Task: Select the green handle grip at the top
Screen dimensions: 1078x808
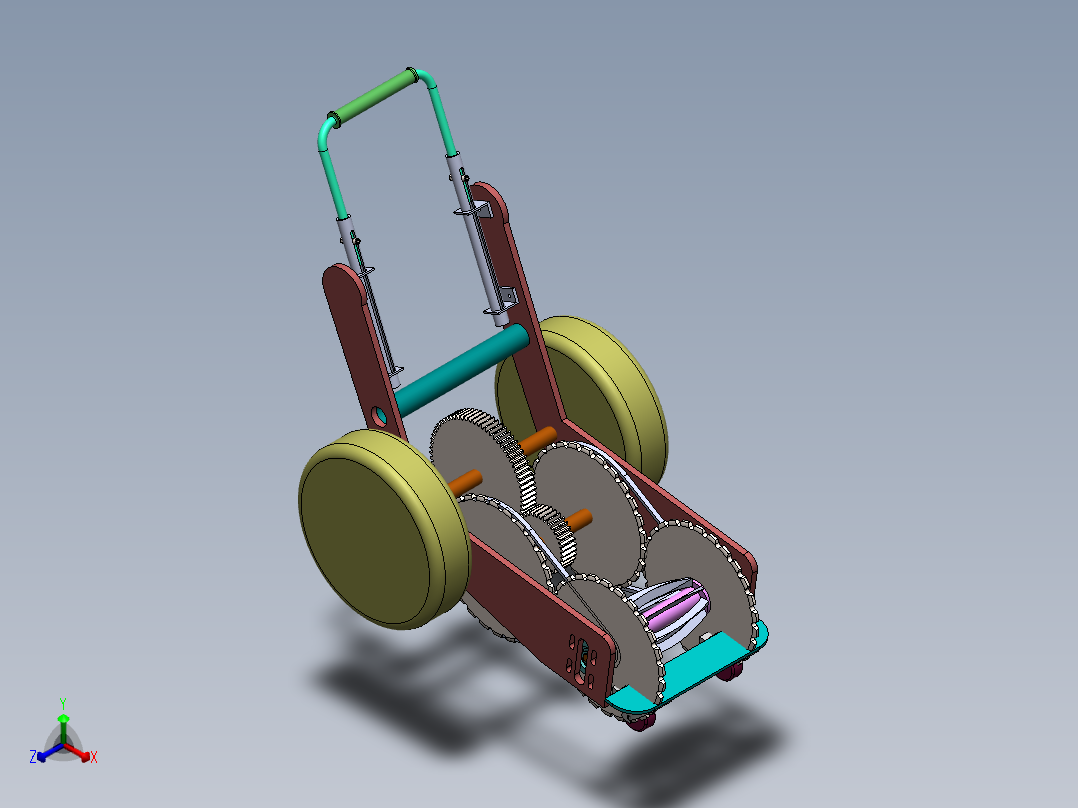Action: [x=375, y=96]
